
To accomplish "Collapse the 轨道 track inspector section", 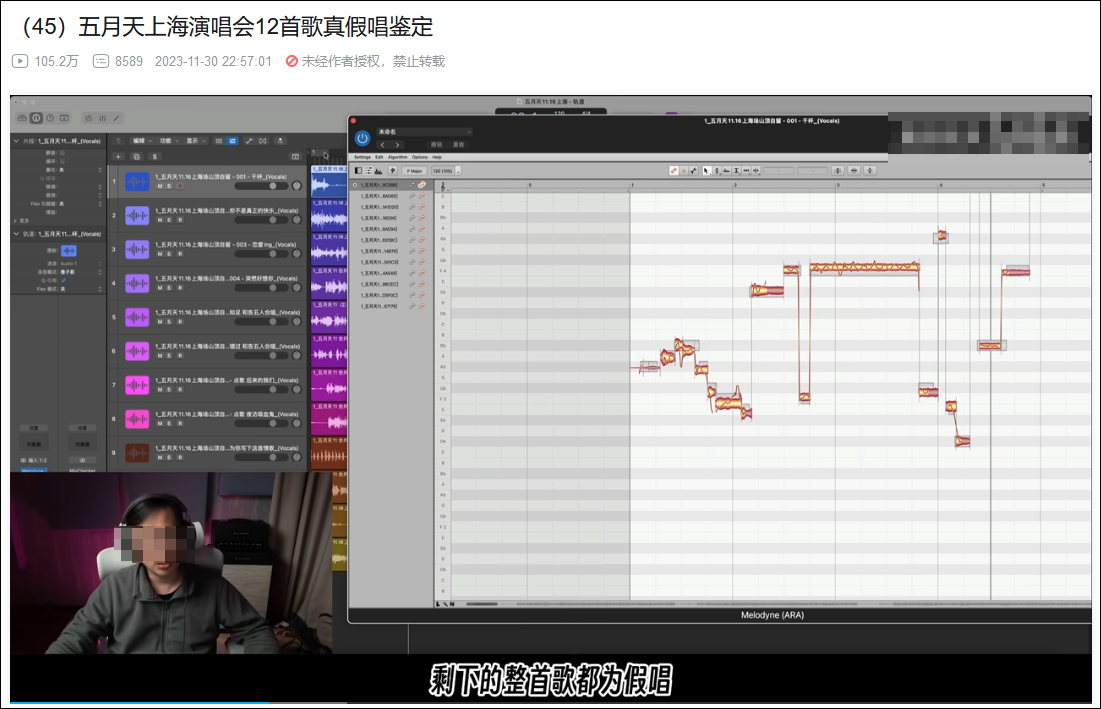I will click(x=16, y=234).
